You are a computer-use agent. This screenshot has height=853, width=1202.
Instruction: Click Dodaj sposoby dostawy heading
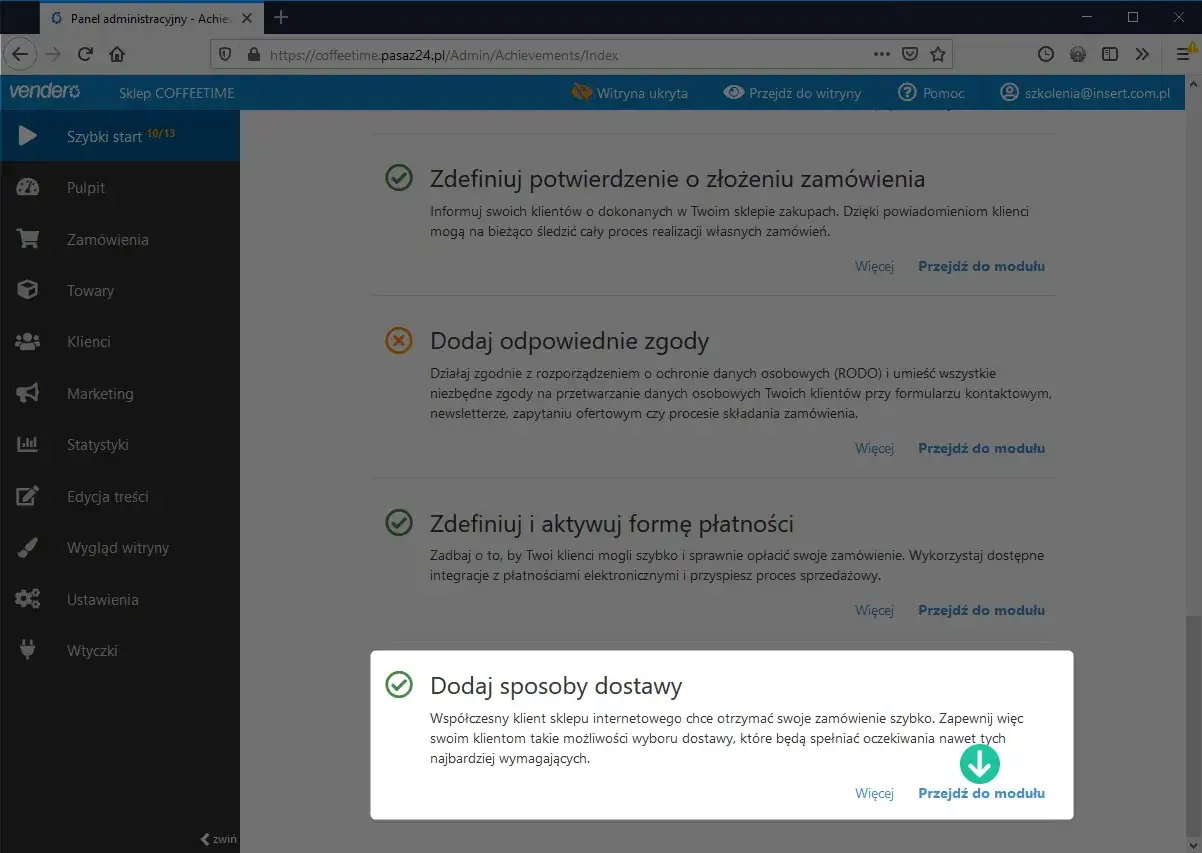tap(556, 686)
